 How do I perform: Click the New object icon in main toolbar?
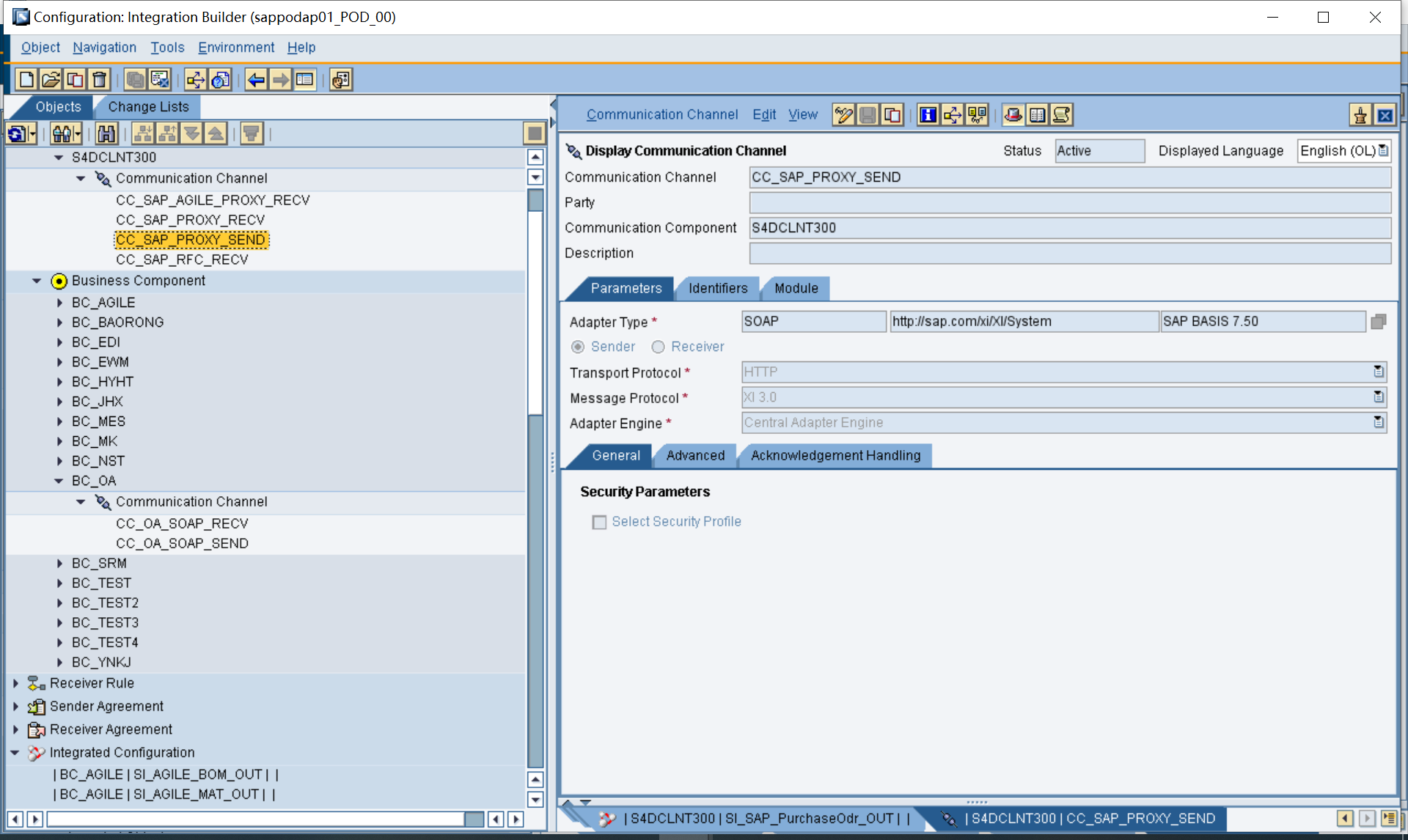pos(26,79)
